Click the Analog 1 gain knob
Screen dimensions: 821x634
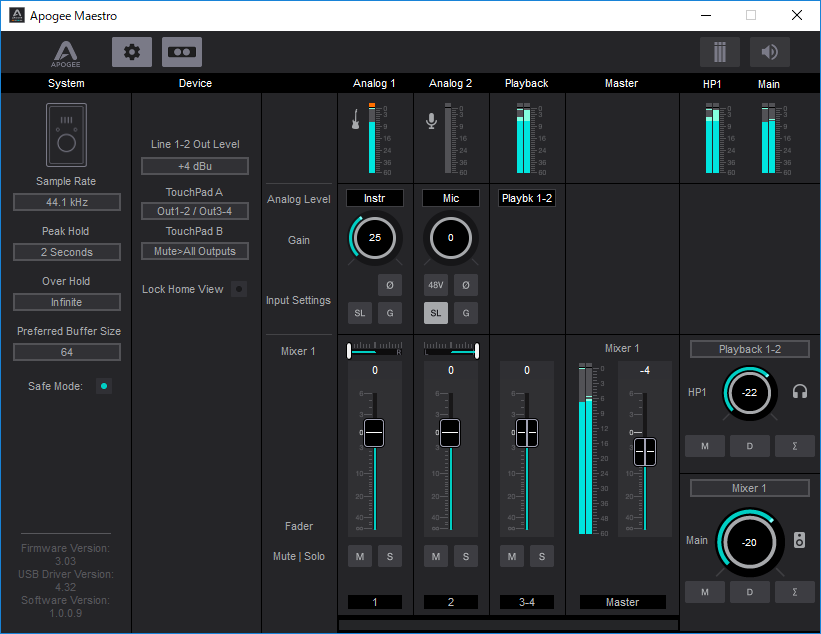375,238
